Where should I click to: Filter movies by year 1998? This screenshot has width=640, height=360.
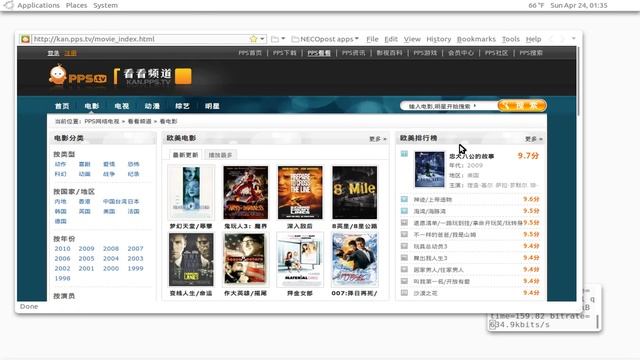click(x=62, y=278)
